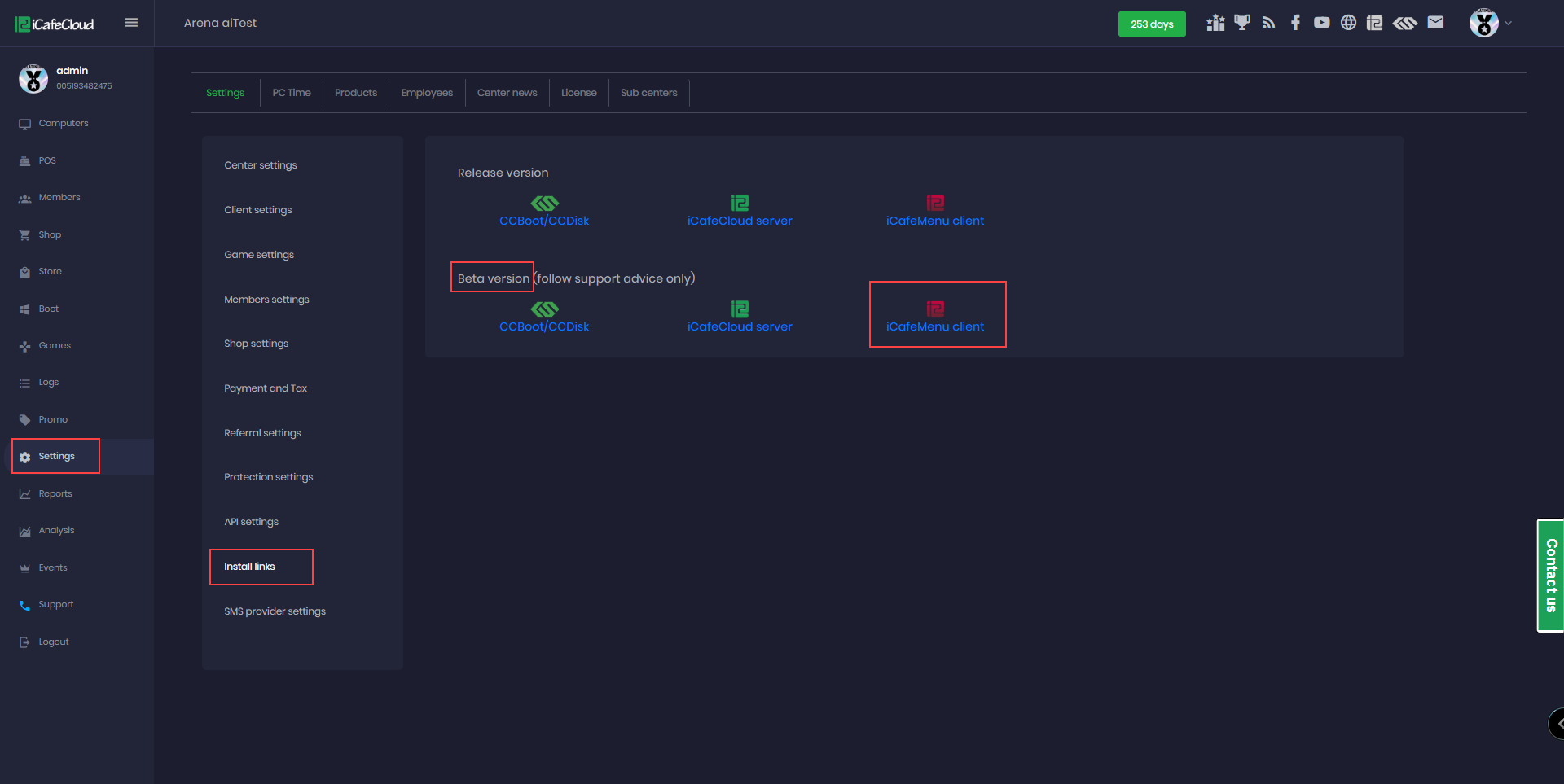
Task: Go to Computers in the sidebar
Action: pos(64,124)
